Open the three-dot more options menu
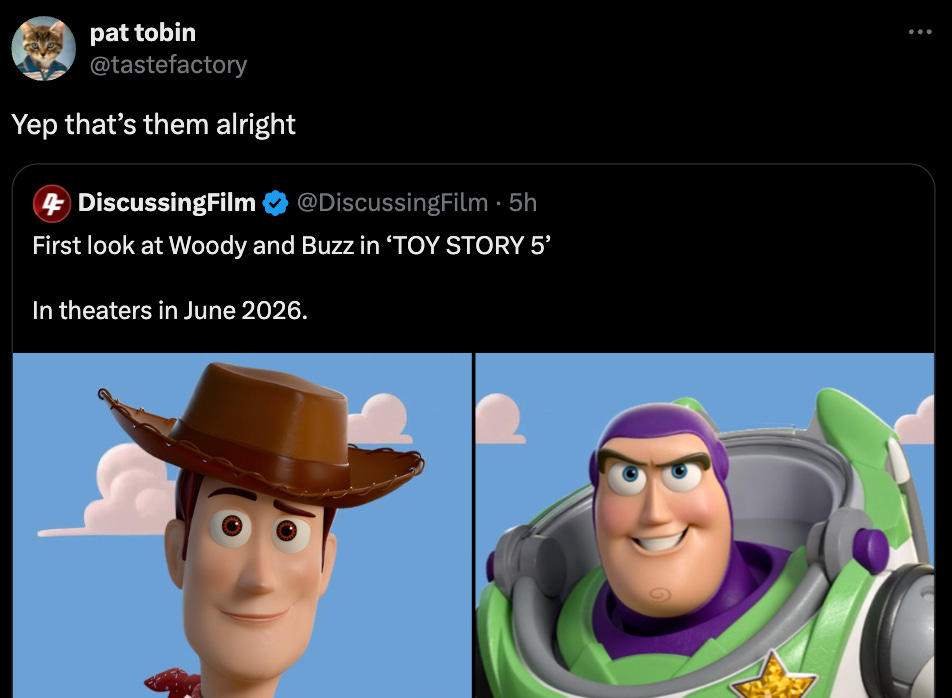952x698 pixels. (920, 32)
